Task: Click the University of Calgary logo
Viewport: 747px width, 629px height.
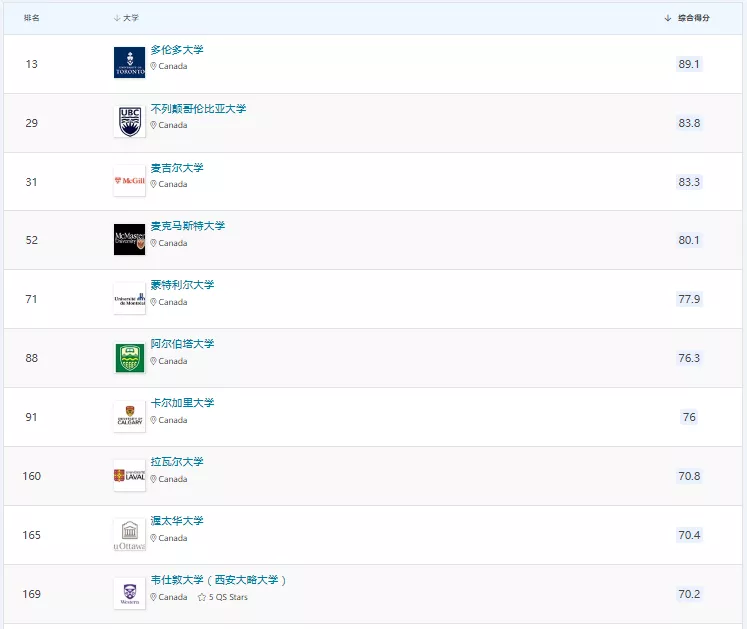Action: click(x=130, y=416)
